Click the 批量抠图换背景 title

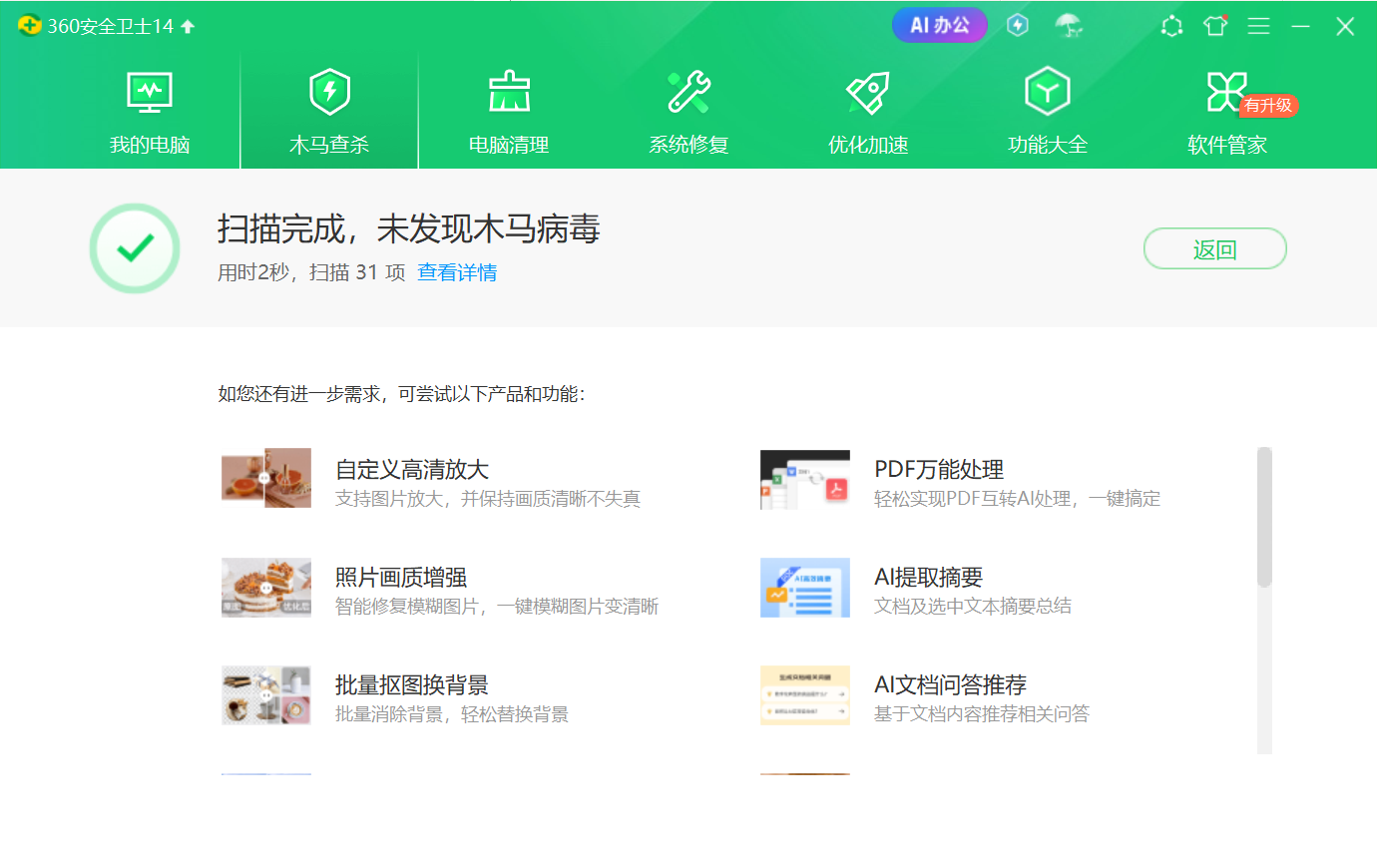pyautogui.click(x=412, y=684)
